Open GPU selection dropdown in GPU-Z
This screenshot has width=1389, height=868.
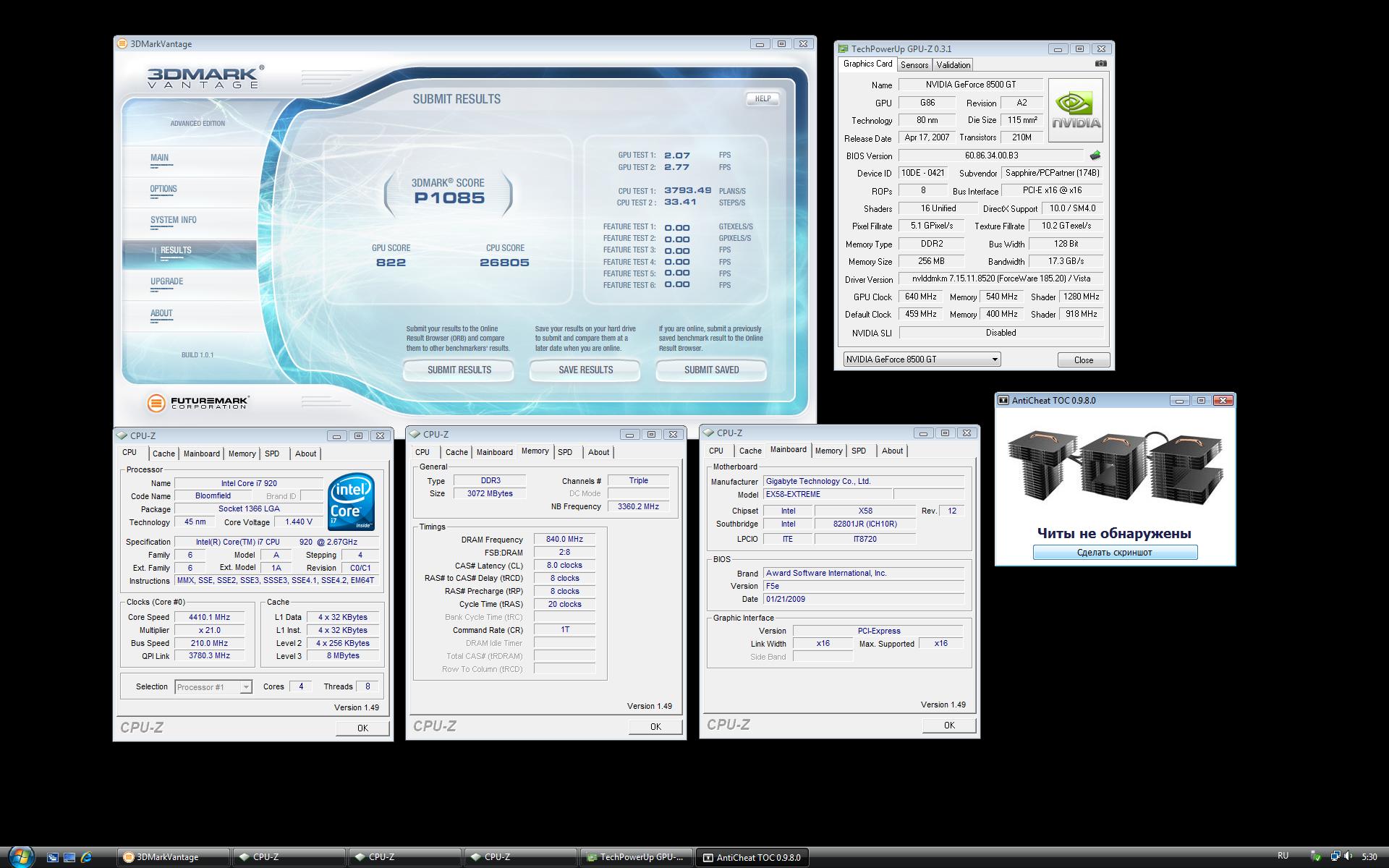point(995,359)
